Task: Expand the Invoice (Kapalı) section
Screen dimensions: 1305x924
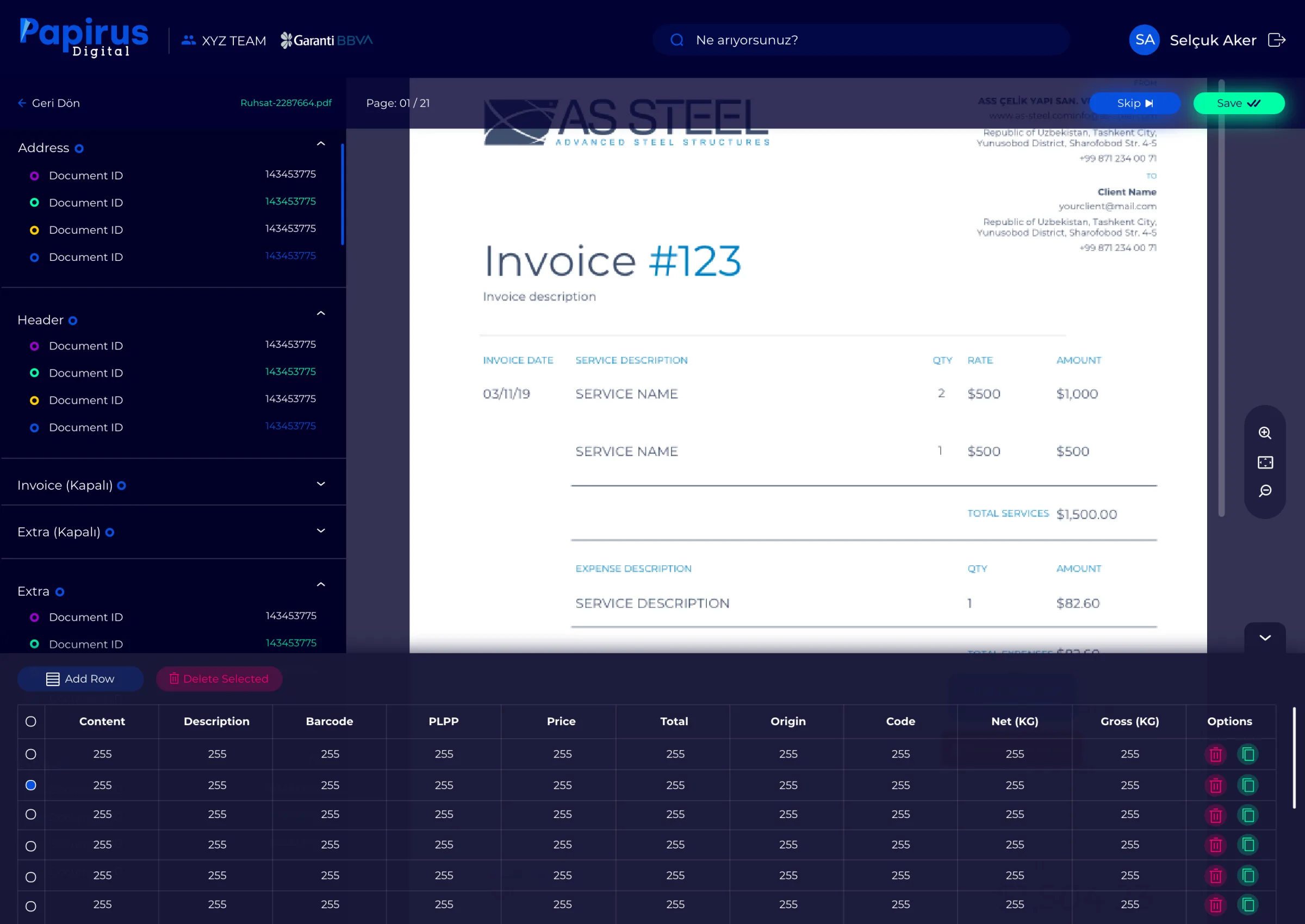Action: pos(321,484)
